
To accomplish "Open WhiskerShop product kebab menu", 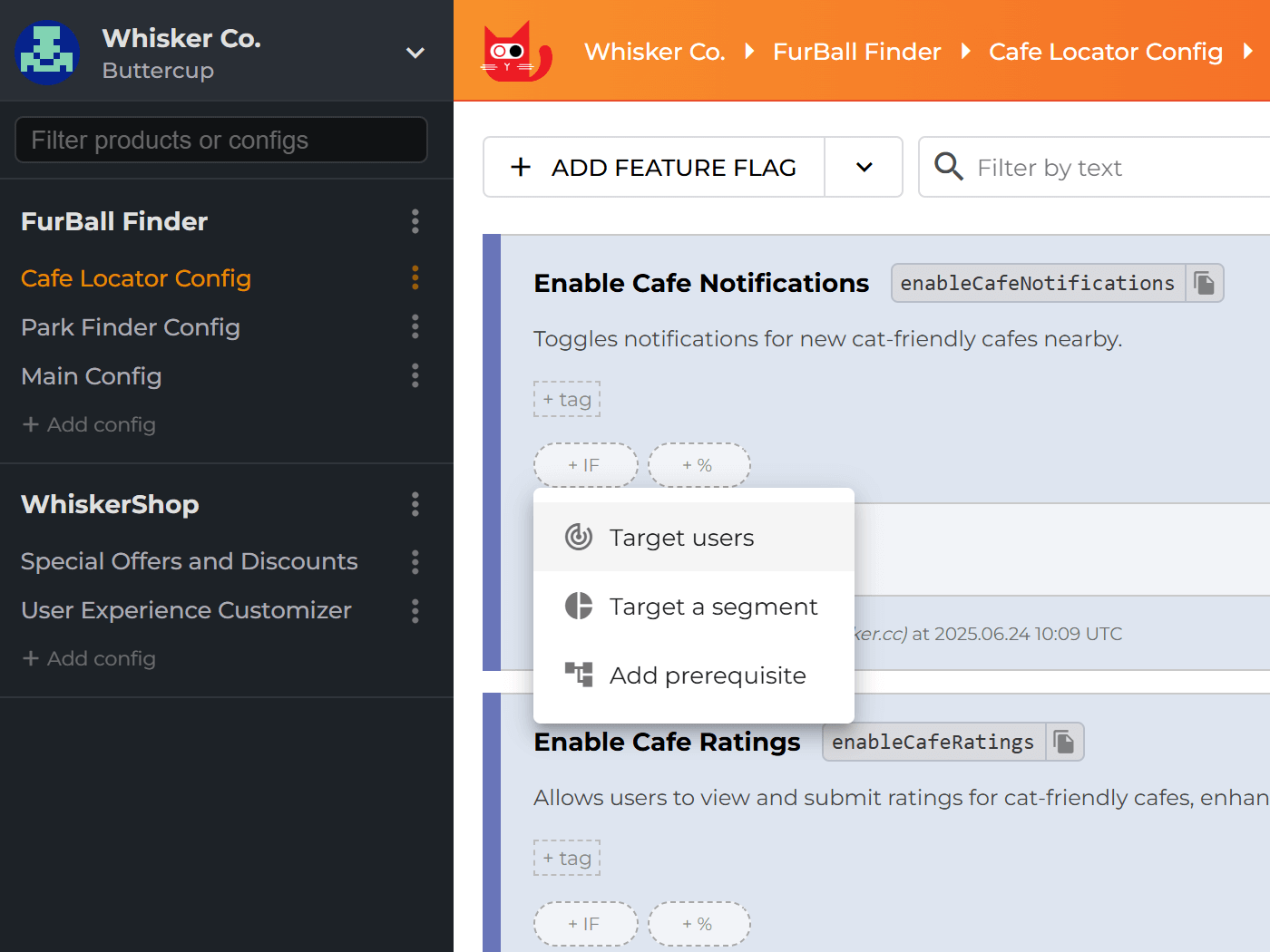I will pos(415,504).
